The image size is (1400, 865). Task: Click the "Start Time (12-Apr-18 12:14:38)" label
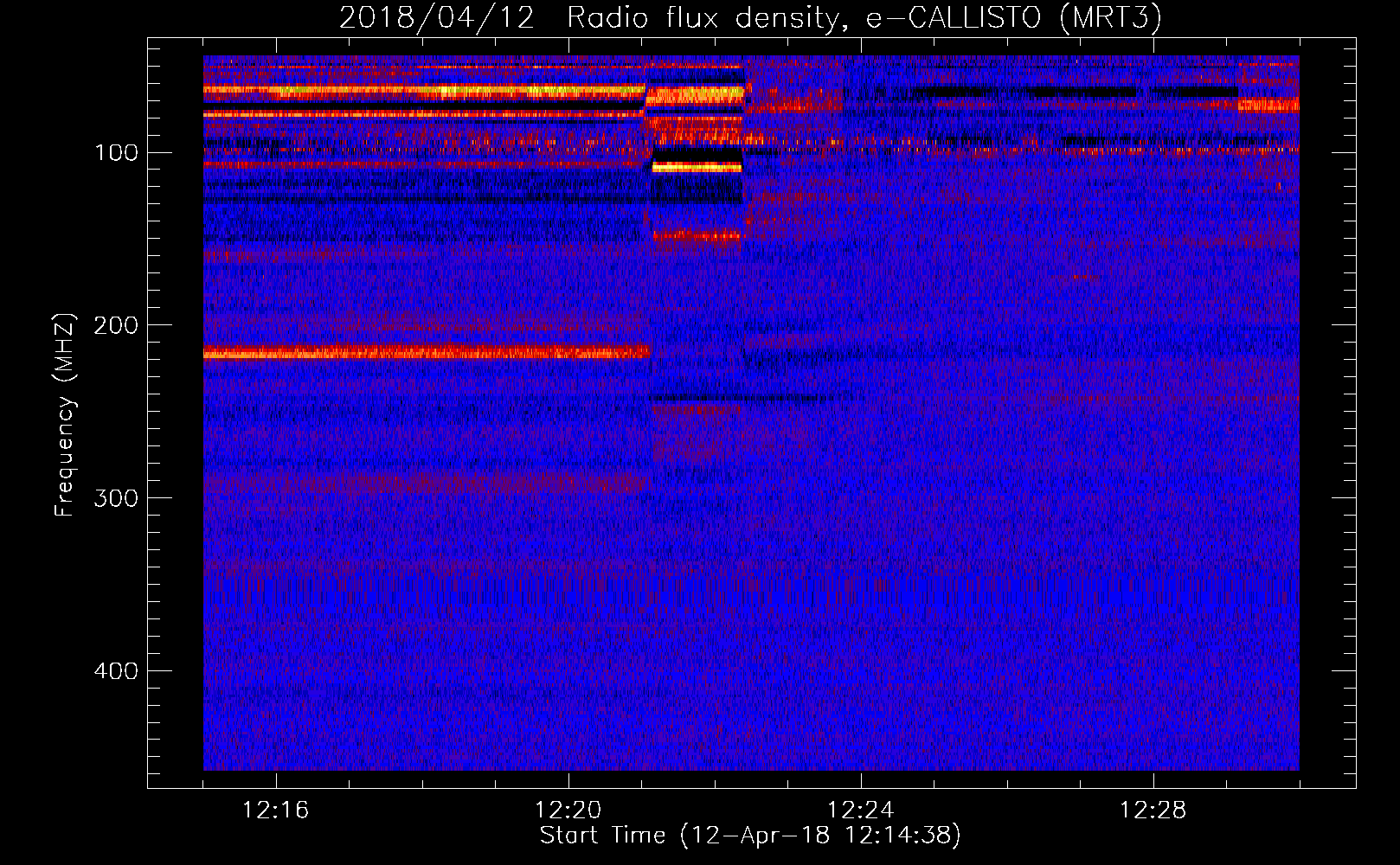[750, 836]
